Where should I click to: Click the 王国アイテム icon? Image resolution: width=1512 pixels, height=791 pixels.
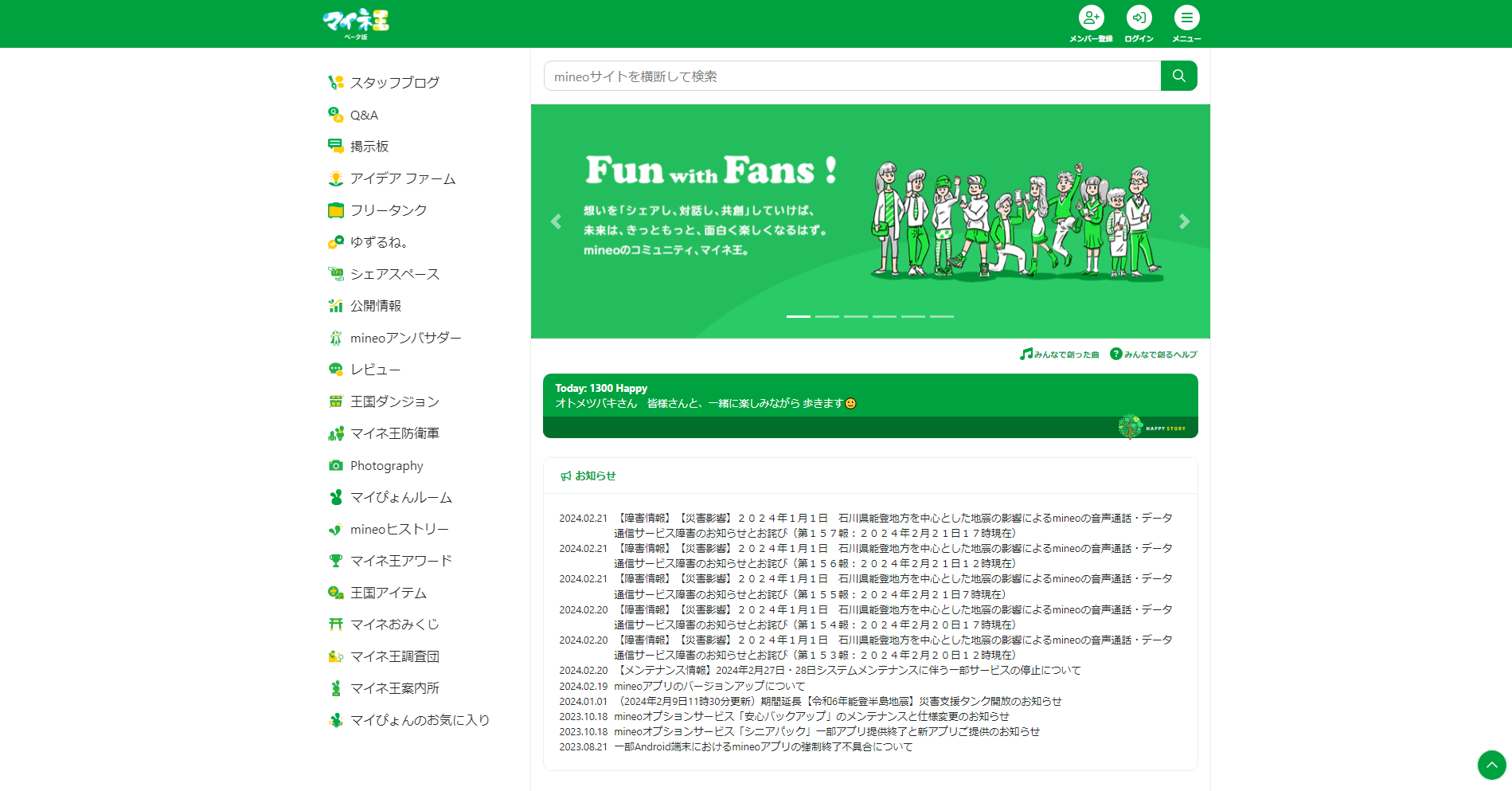[336, 593]
